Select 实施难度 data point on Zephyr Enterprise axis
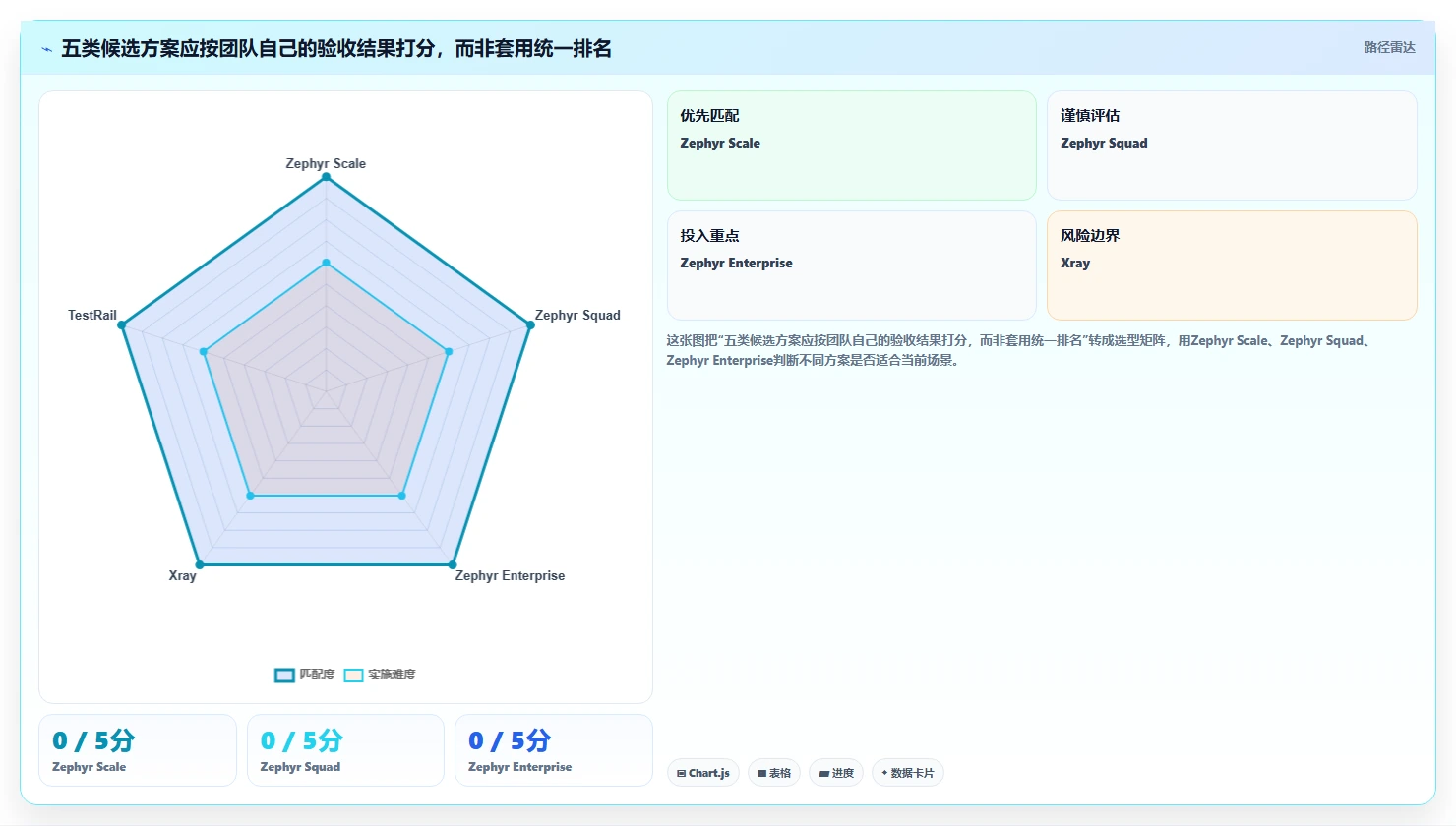 click(x=401, y=496)
